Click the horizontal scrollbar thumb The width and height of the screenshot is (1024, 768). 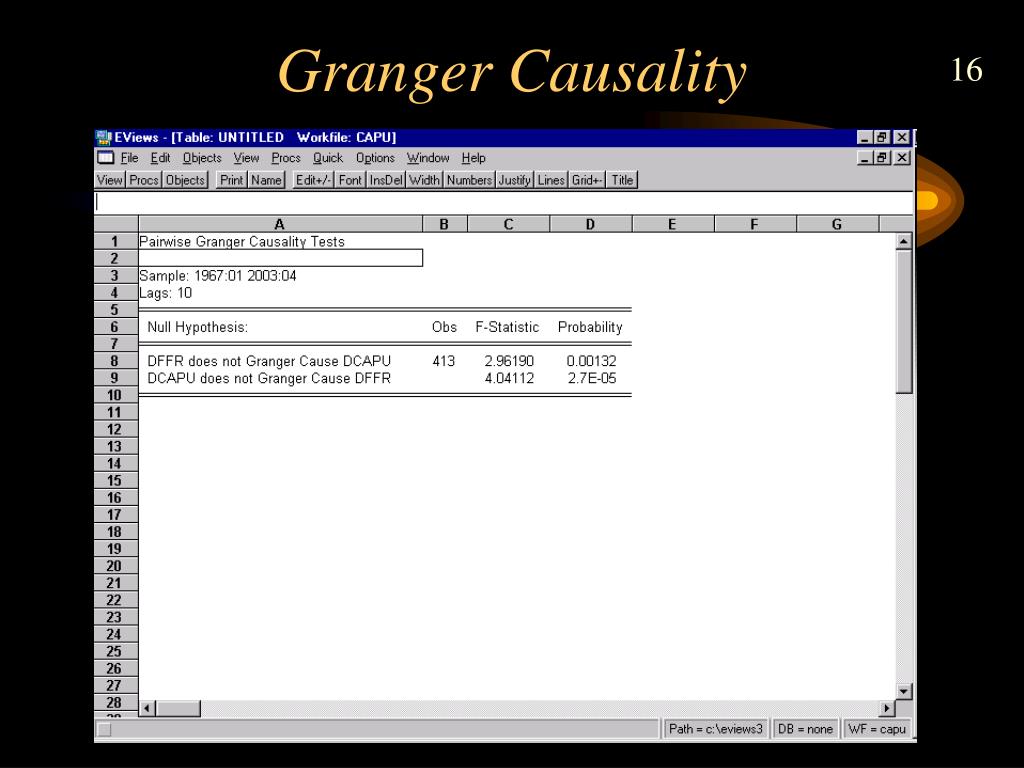click(178, 709)
